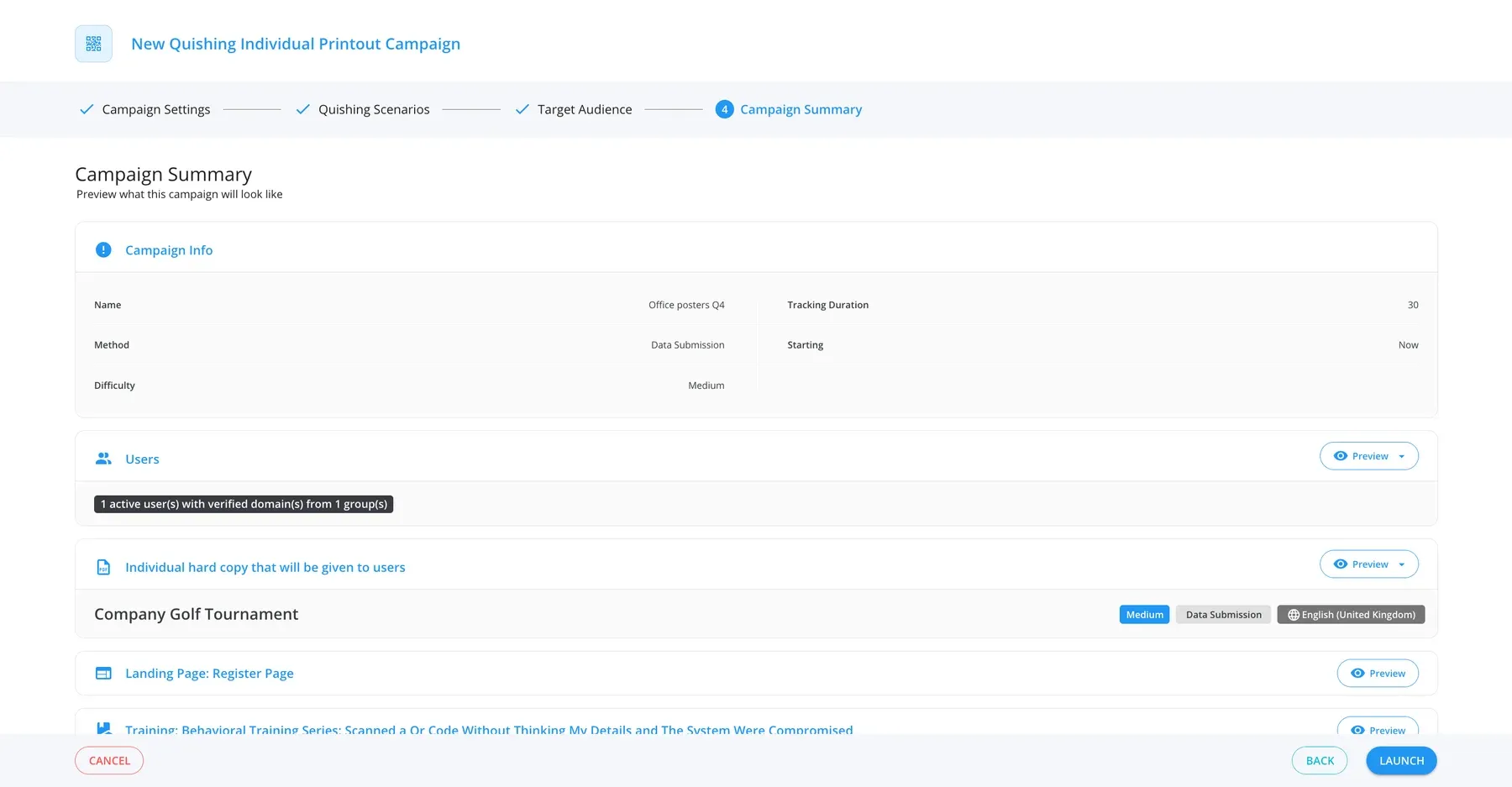Click the English (United Kingdom) language tag
Image resolution: width=1512 pixels, height=787 pixels.
pyautogui.click(x=1351, y=615)
